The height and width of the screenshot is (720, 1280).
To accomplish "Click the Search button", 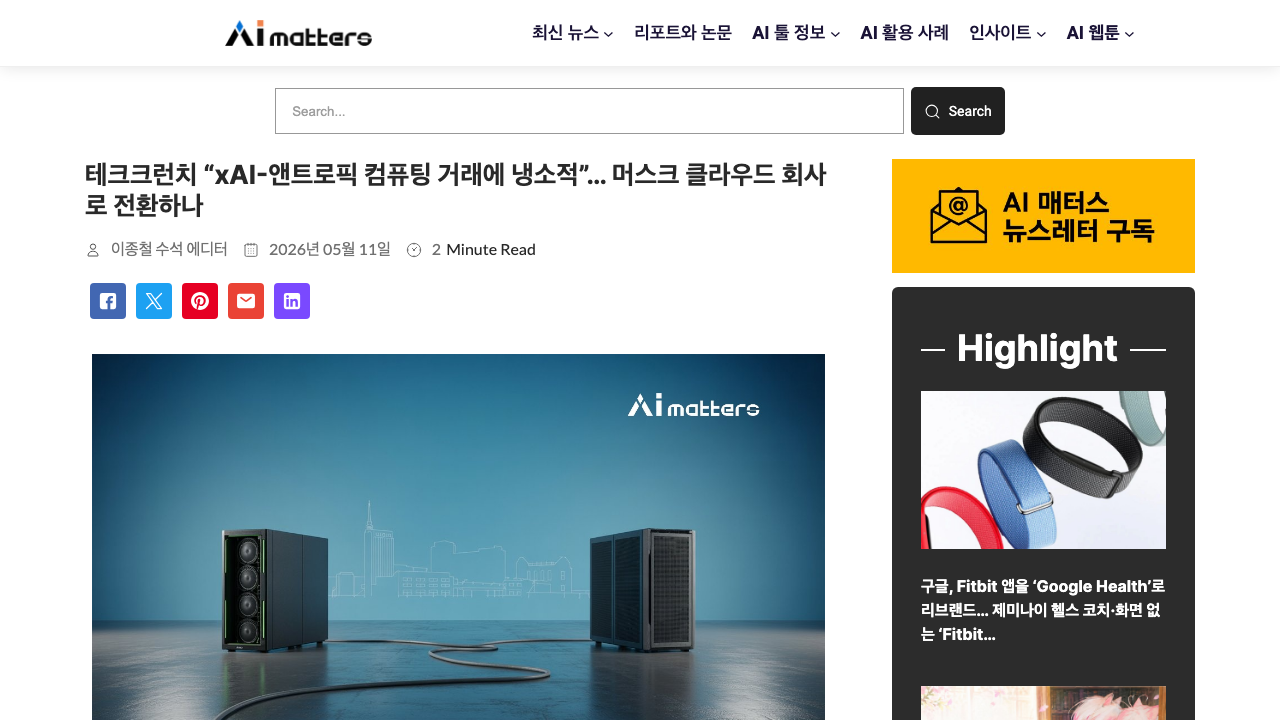I will [958, 111].
